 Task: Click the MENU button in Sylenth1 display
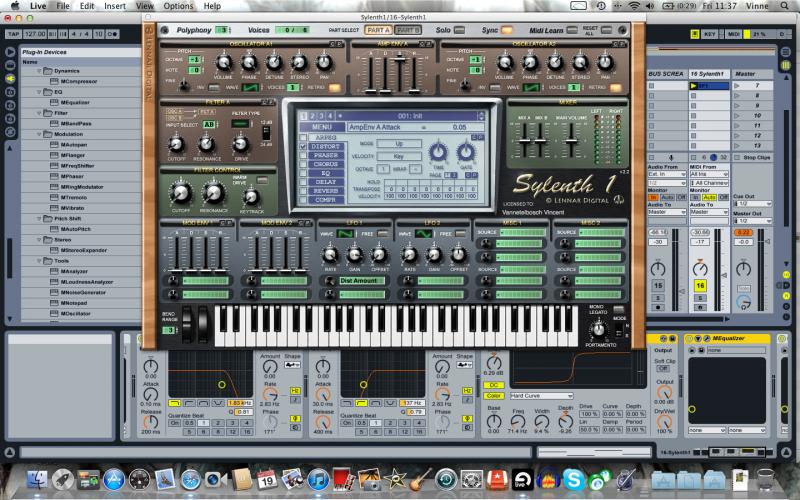[x=322, y=127]
